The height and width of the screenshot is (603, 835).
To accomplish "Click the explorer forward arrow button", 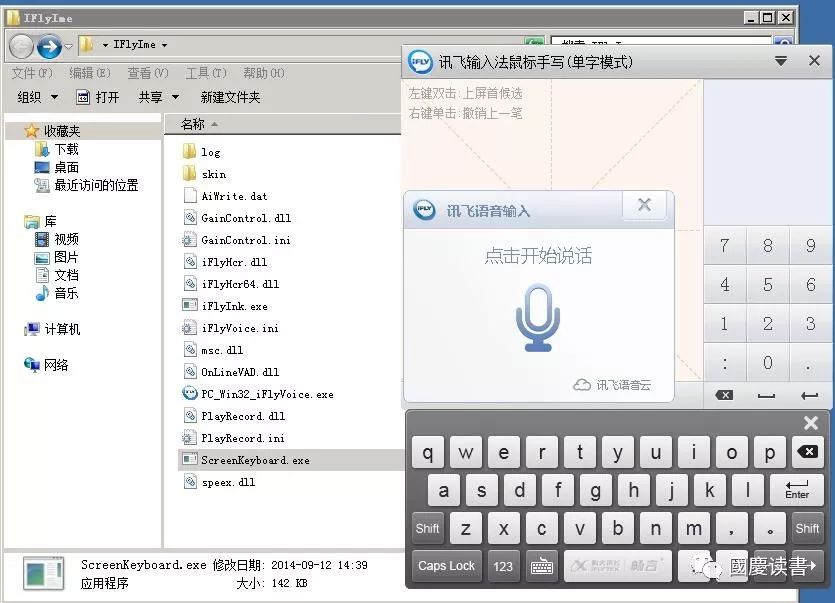I will [49, 46].
